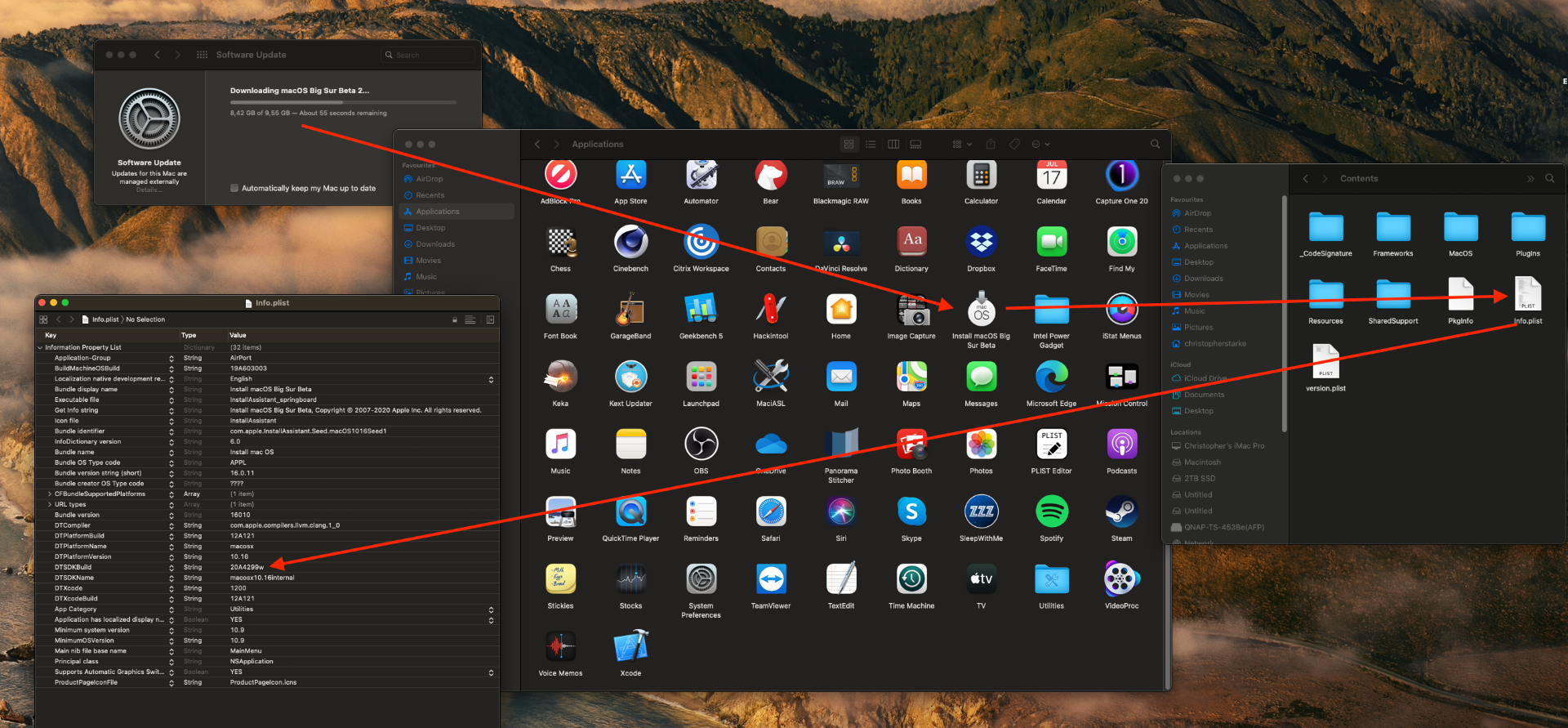Expand the URL types row
This screenshot has width=1568, height=728.
click(x=50, y=505)
